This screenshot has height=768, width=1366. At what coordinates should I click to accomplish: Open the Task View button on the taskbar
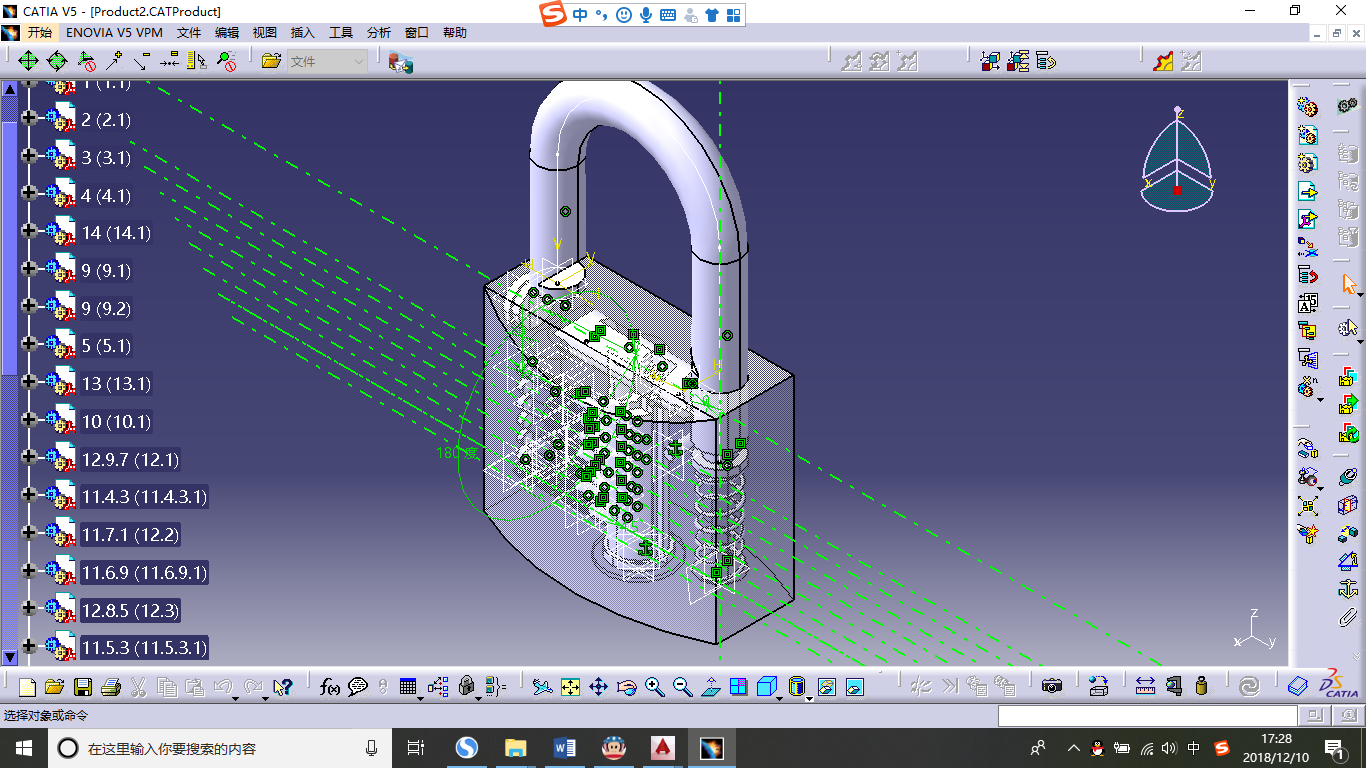[417, 748]
